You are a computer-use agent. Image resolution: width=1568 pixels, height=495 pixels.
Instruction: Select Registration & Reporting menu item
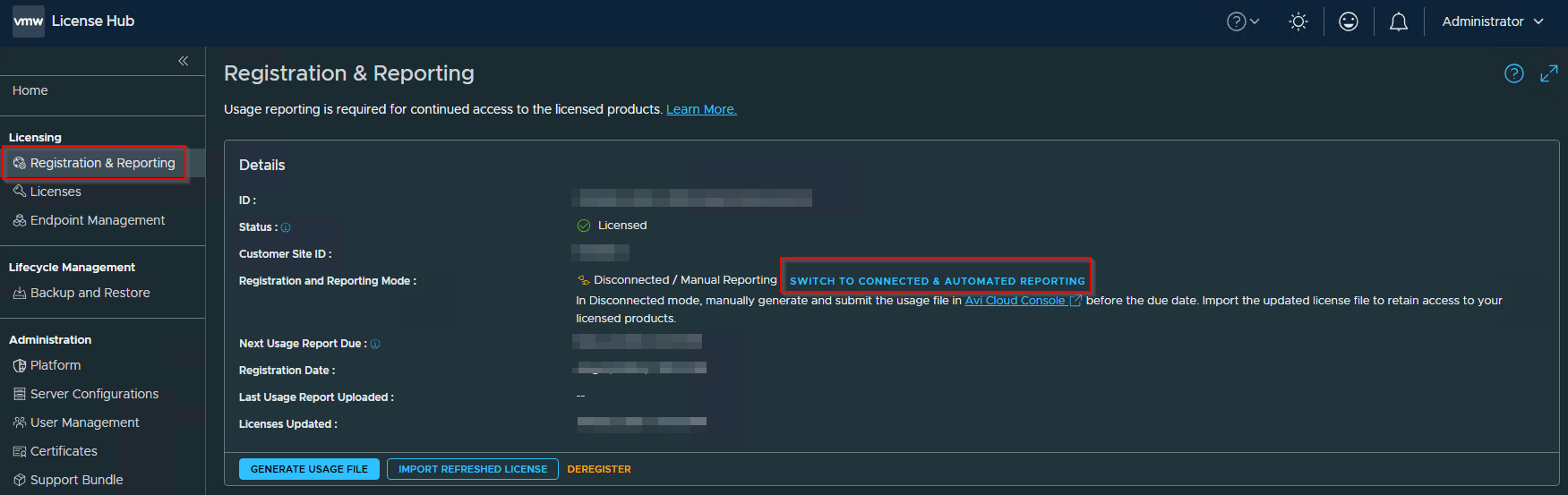coord(102,163)
